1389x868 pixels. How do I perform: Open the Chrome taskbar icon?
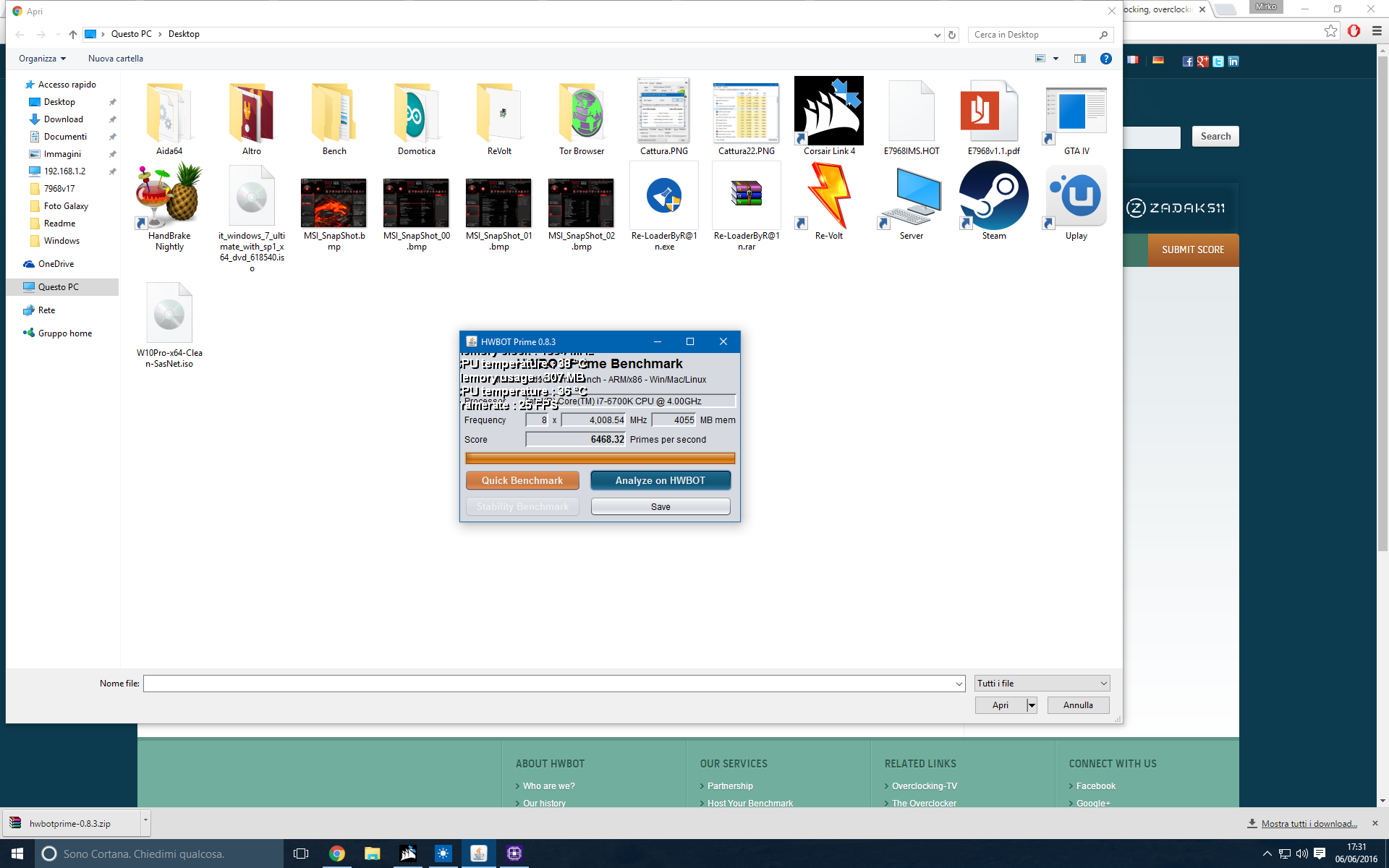click(337, 854)
